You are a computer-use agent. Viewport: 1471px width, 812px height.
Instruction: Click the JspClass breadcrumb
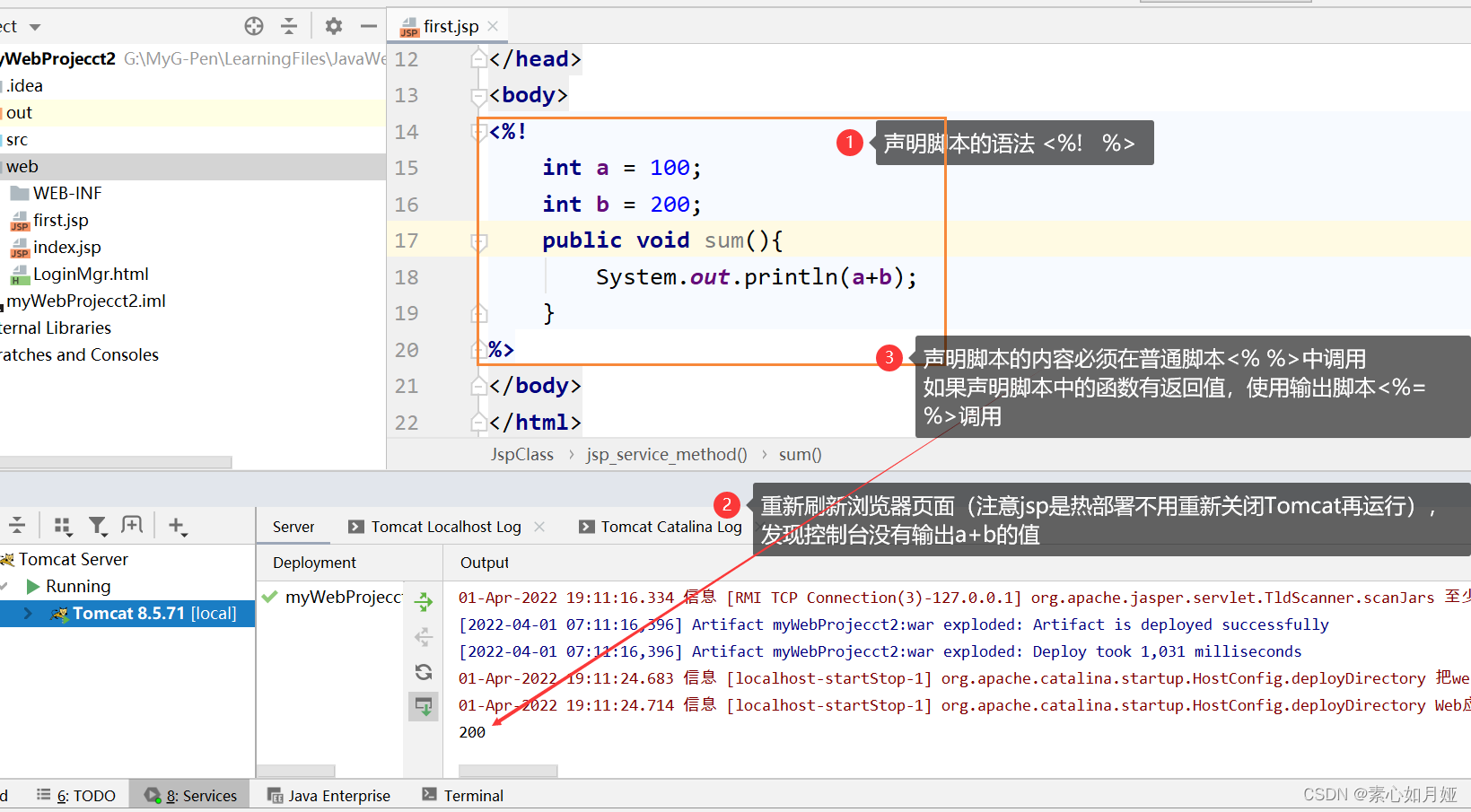point(522,454)
